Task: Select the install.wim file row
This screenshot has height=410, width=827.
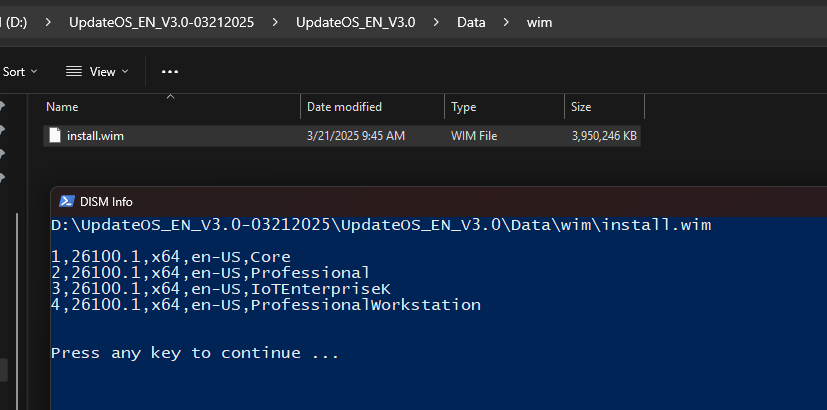Action: [342, 136]
